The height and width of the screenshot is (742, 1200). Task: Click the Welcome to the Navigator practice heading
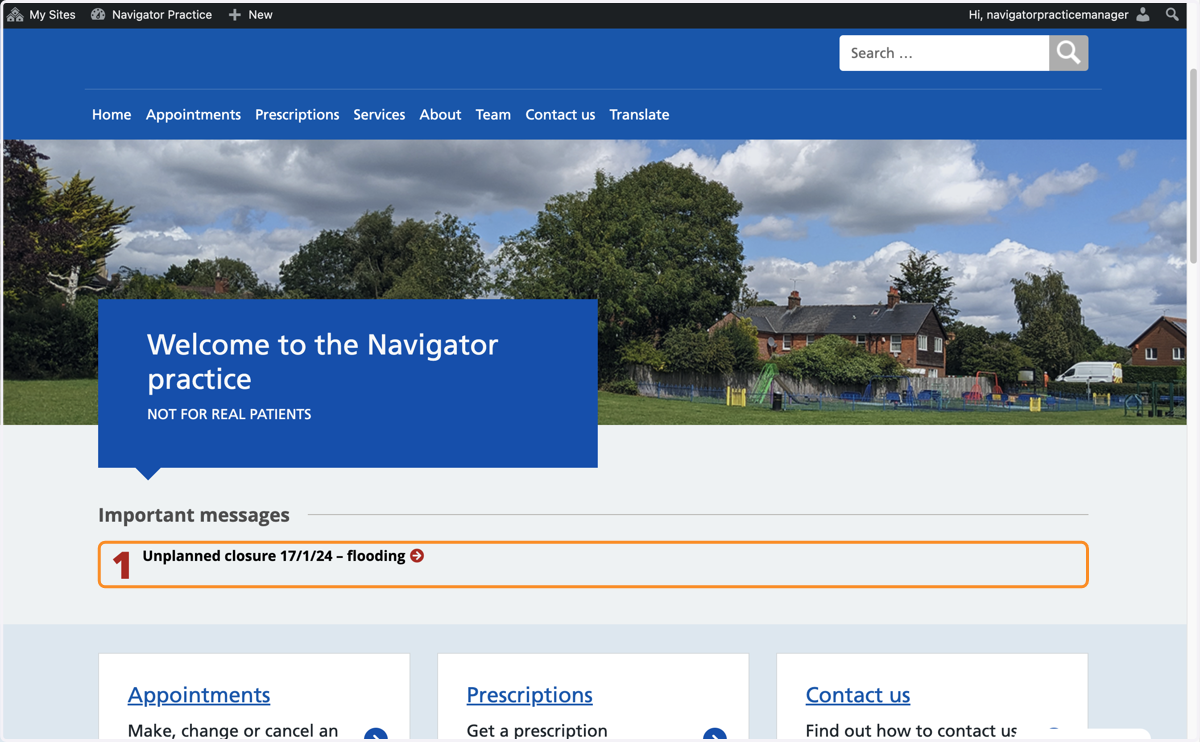pyautogui.click(x=322, y=361)
